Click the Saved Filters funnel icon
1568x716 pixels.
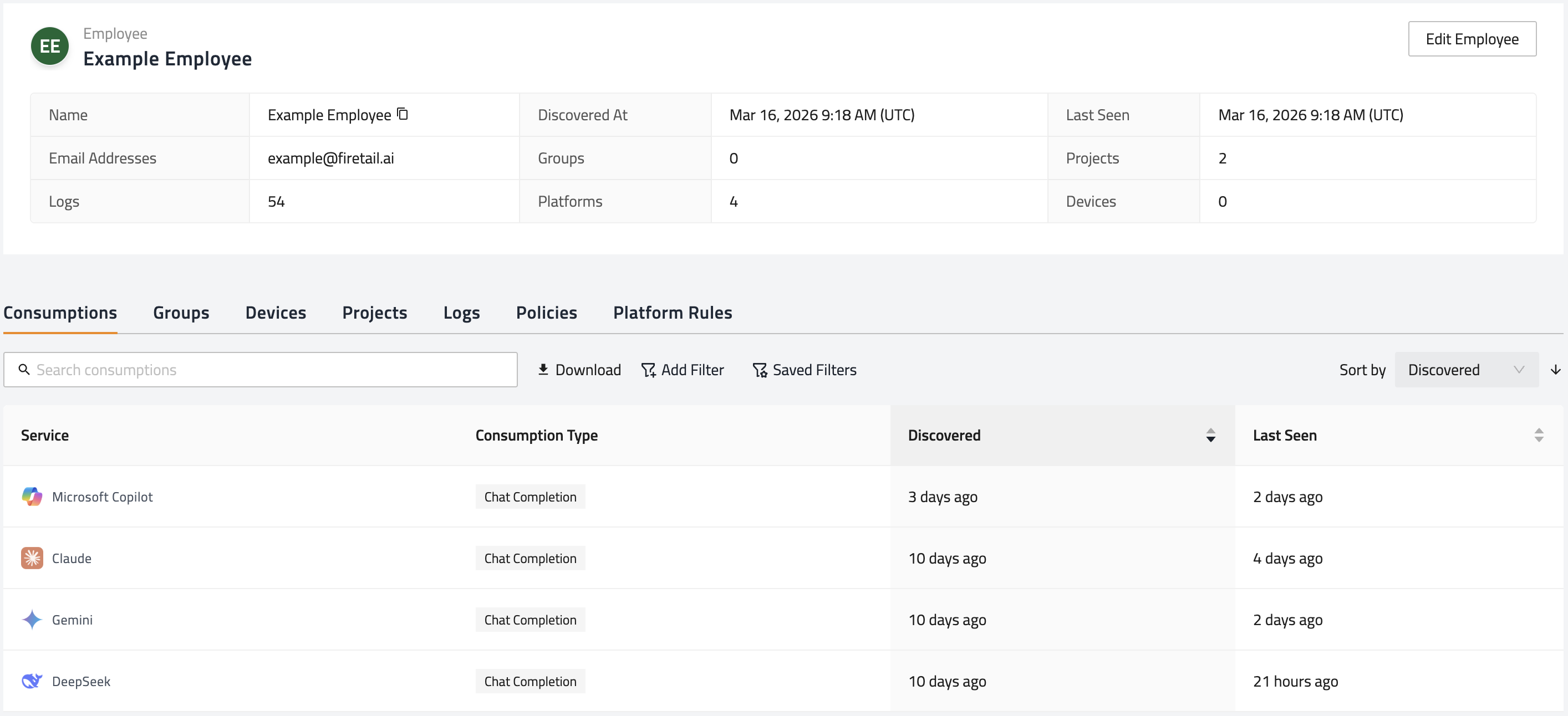click(759, 370)
